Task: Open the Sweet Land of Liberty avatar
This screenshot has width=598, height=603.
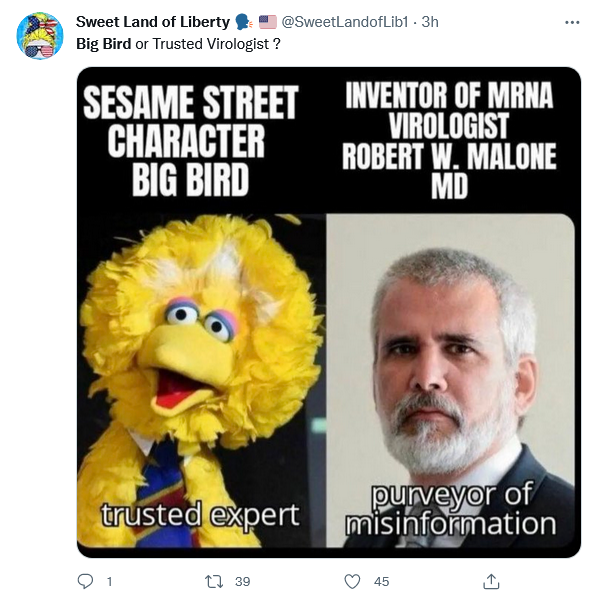Action: pos(40,36)
